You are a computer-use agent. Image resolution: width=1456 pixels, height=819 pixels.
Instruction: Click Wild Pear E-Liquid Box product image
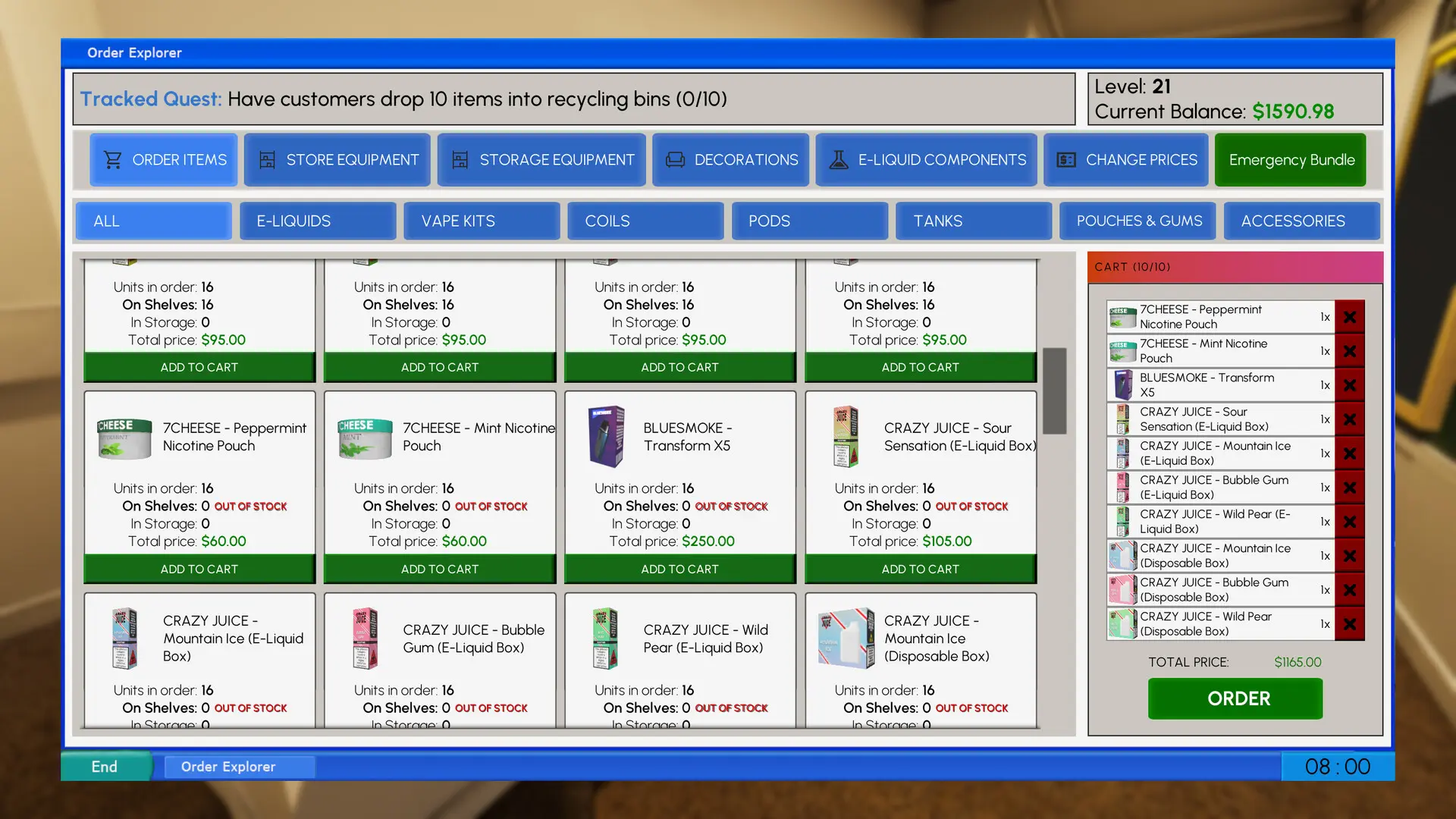(605, 639)
